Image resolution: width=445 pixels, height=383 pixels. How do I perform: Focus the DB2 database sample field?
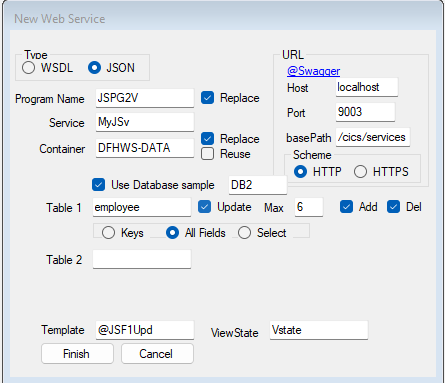pyautogui.click(x=258, y=185)
